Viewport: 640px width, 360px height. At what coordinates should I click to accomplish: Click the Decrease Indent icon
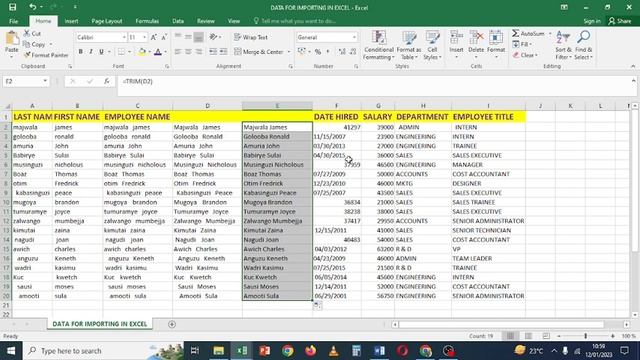click(213, 52)
